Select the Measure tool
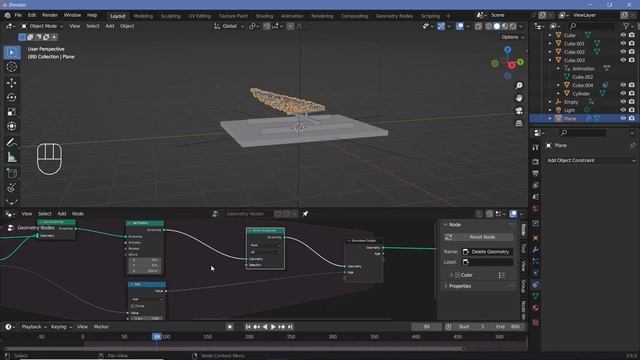This screenshot has width=640, height=360. [x=12, y=157]
